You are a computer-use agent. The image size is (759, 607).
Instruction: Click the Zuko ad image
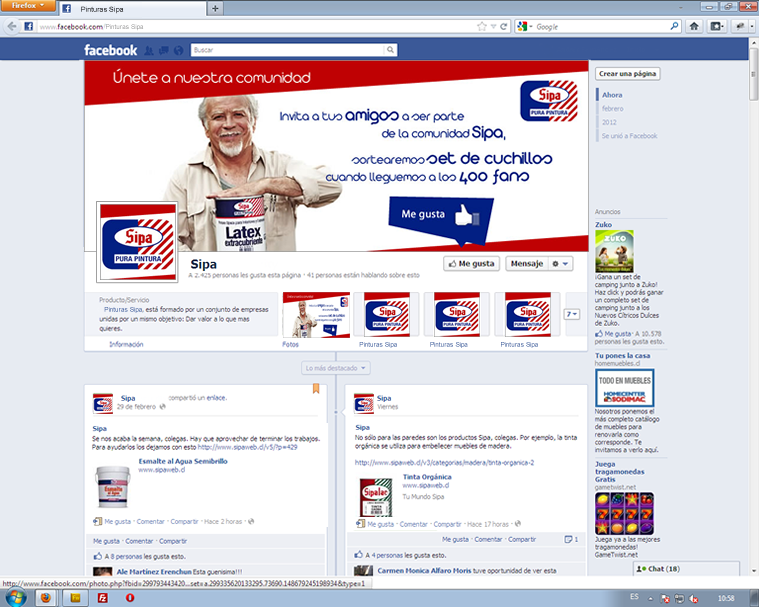point(614,251)
